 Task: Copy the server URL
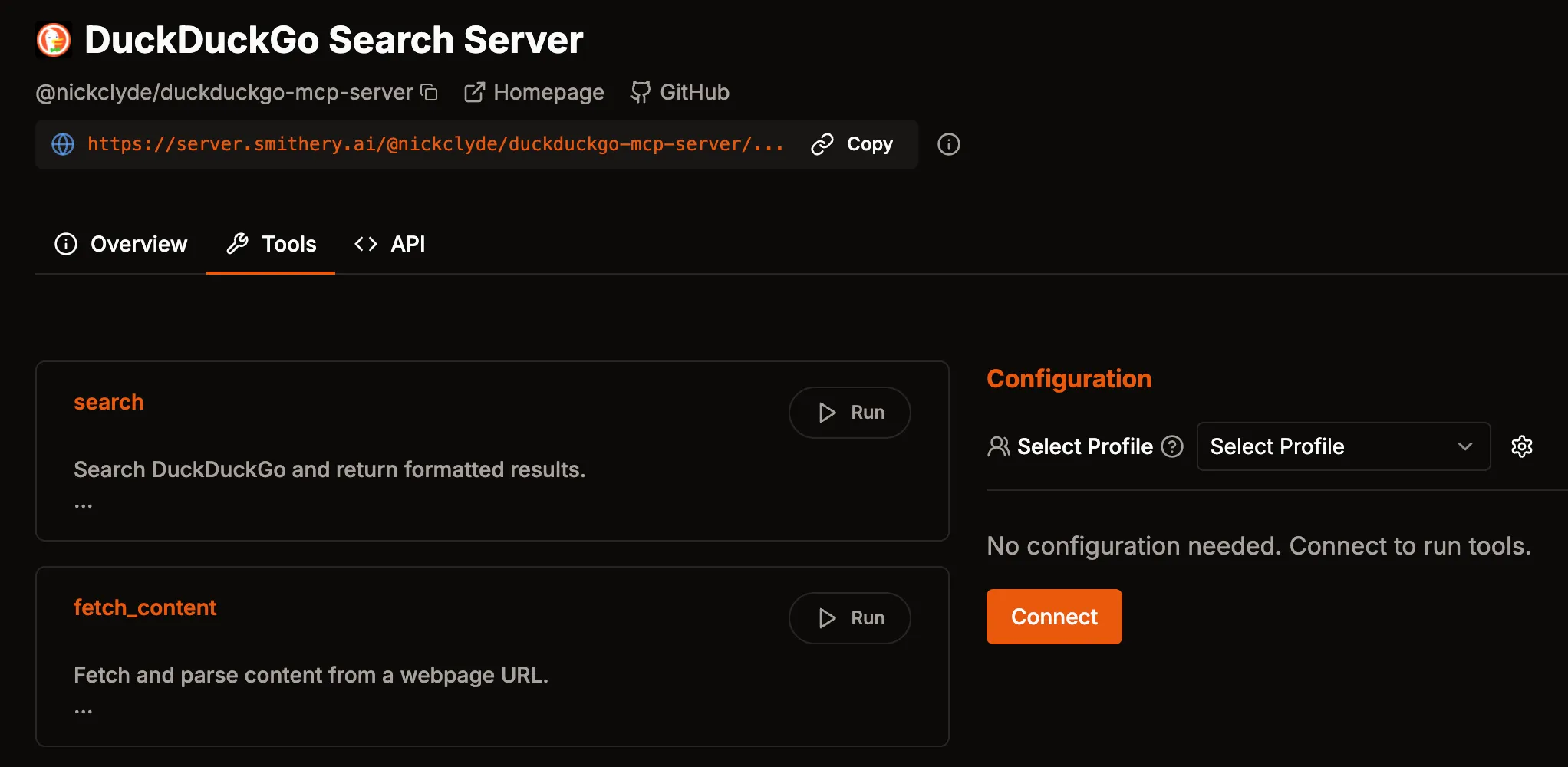point(852,144)
